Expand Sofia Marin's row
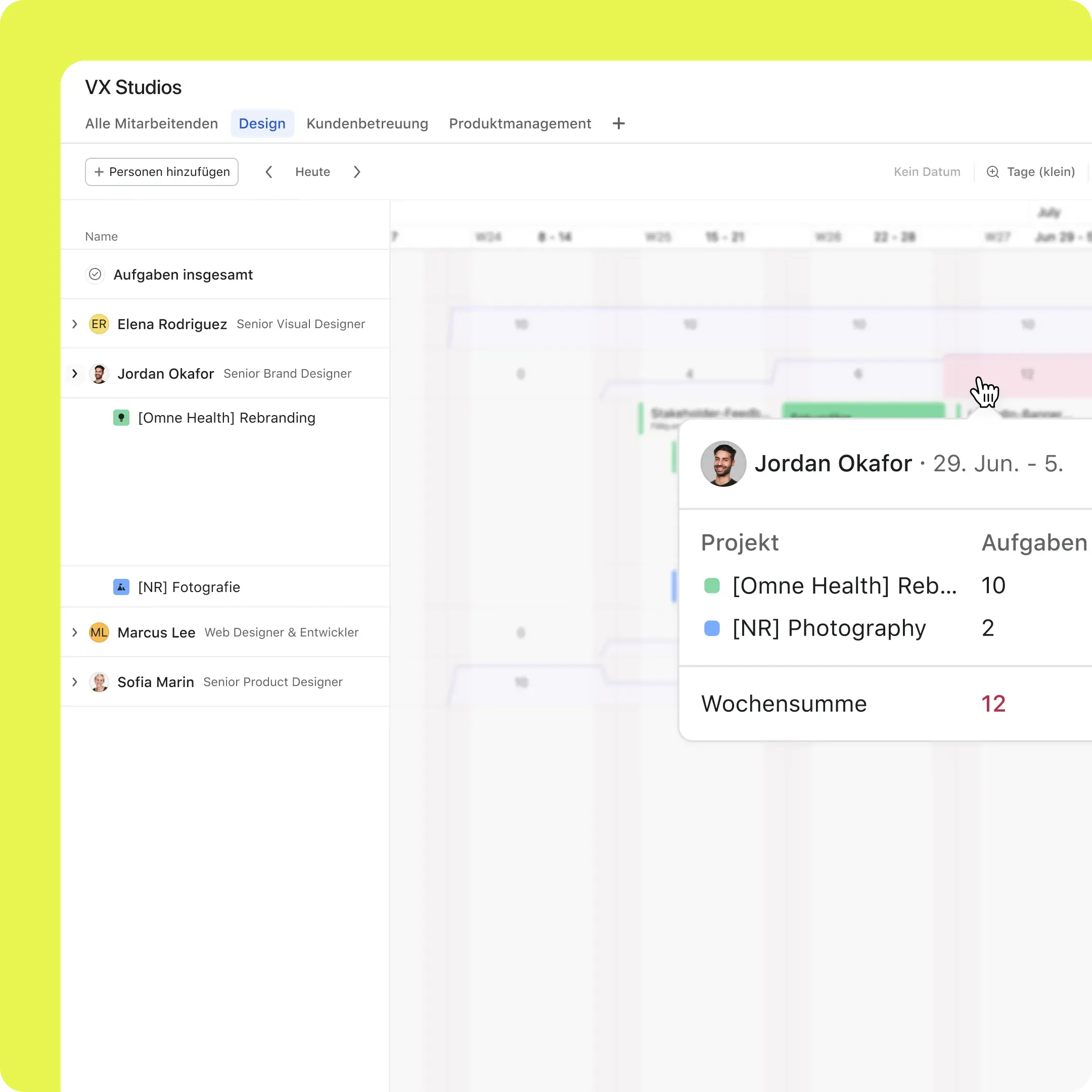Viewport: 1092px width, 1092px height. [x=75, y=681]
